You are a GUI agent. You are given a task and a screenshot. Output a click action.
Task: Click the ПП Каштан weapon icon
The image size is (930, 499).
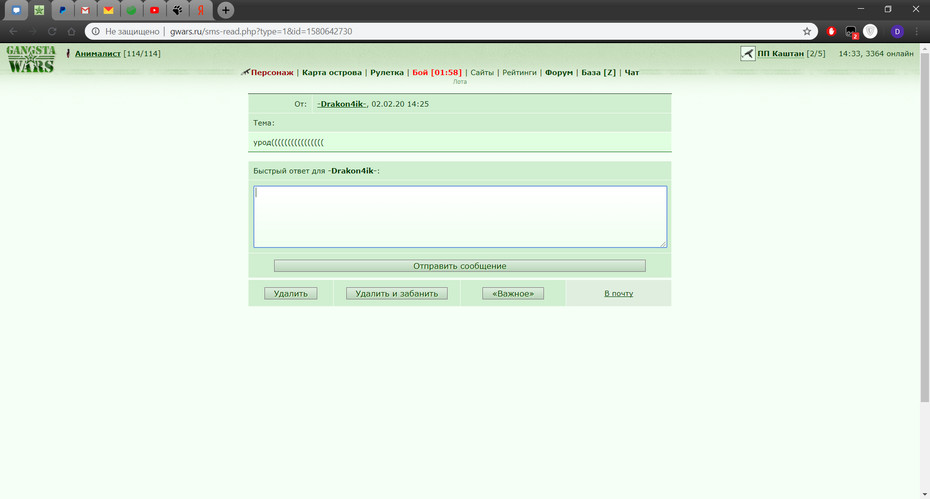coord(747,53)
